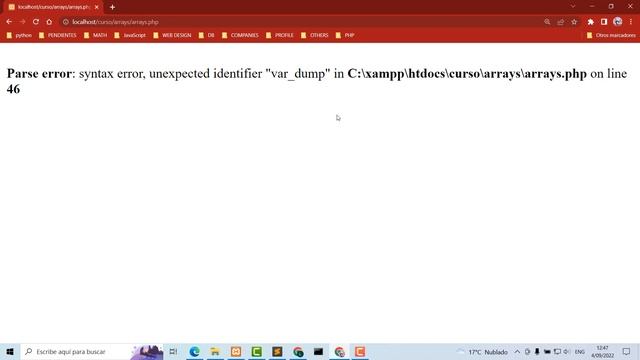Go back to the previous page
This screenshot has height=360, width=640.
[9, 22]
